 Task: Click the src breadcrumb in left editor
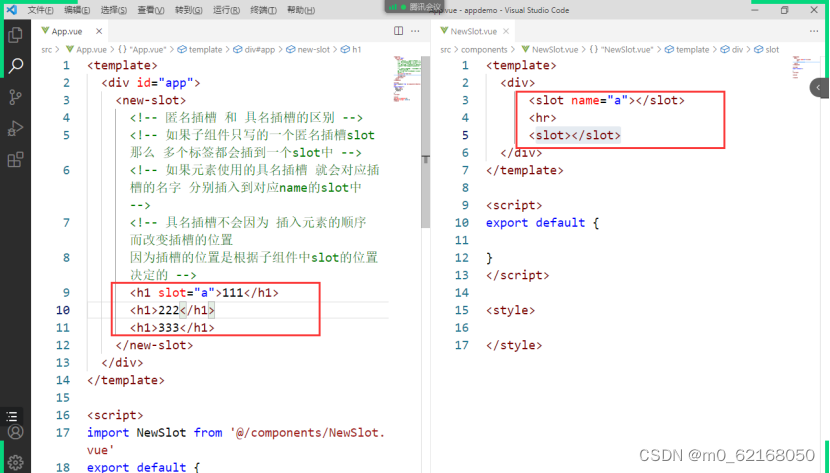(47, 49)
